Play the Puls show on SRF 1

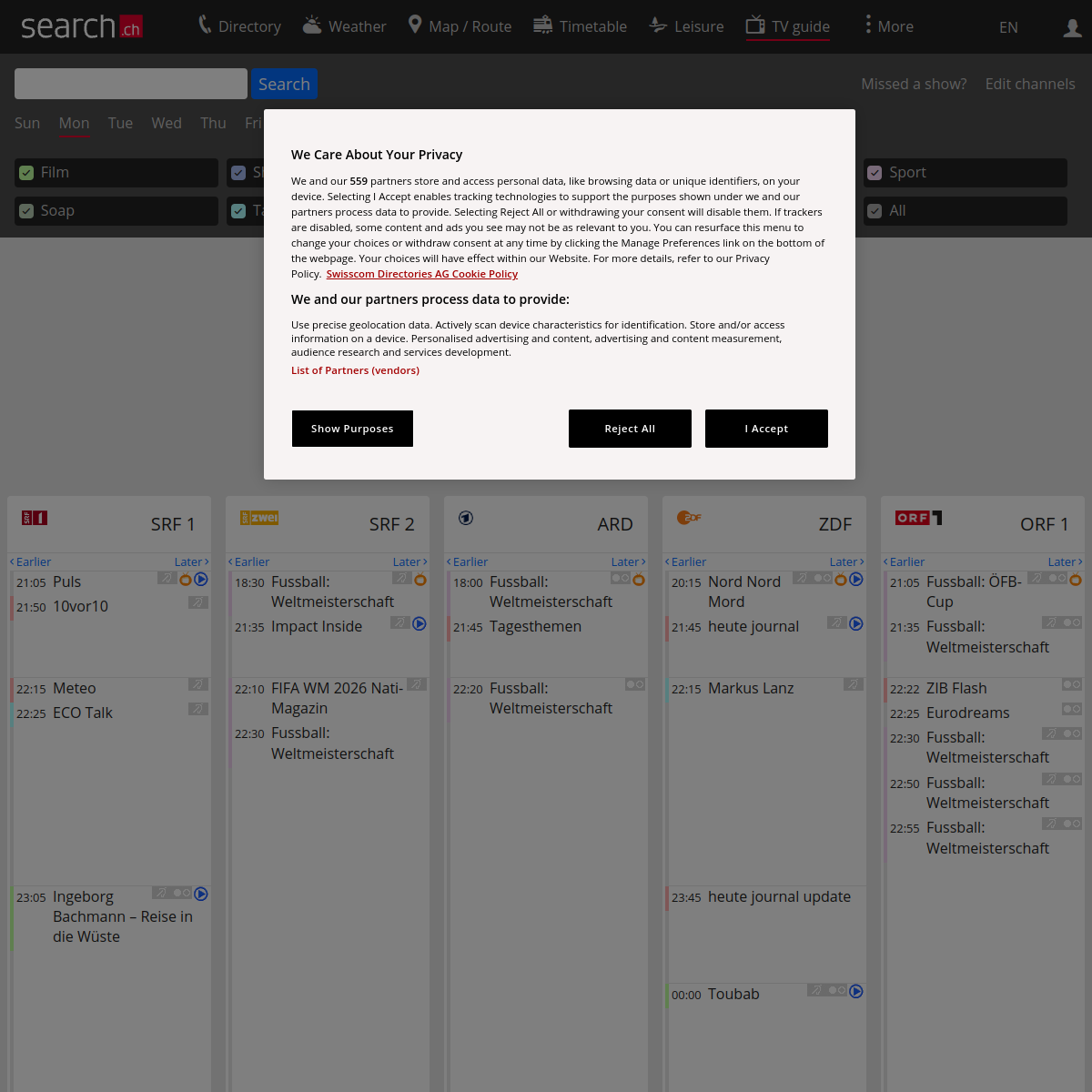[201, 579]
